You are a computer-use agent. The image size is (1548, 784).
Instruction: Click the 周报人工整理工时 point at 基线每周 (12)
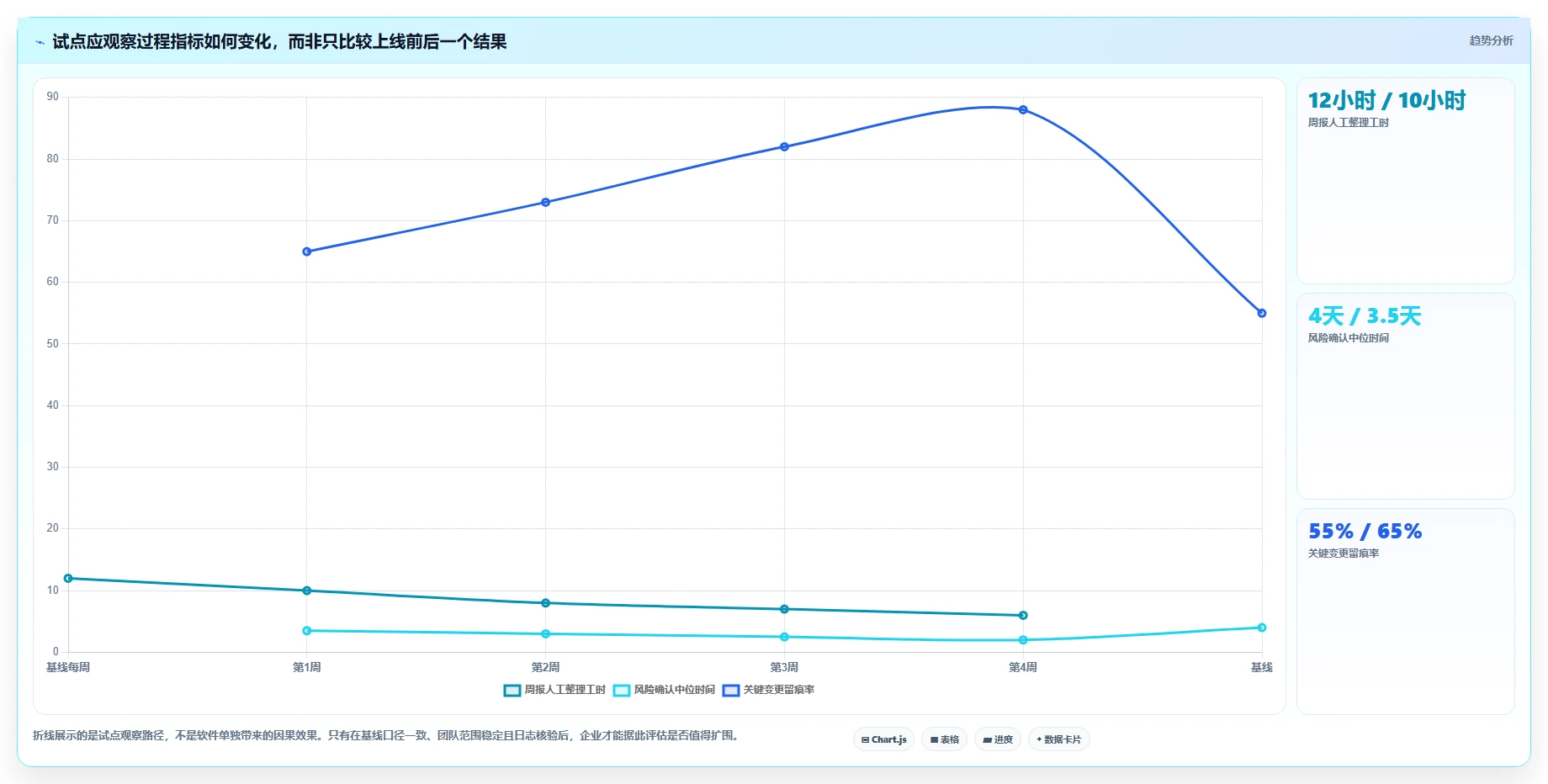pyautogui.click(x=68, y=579)
